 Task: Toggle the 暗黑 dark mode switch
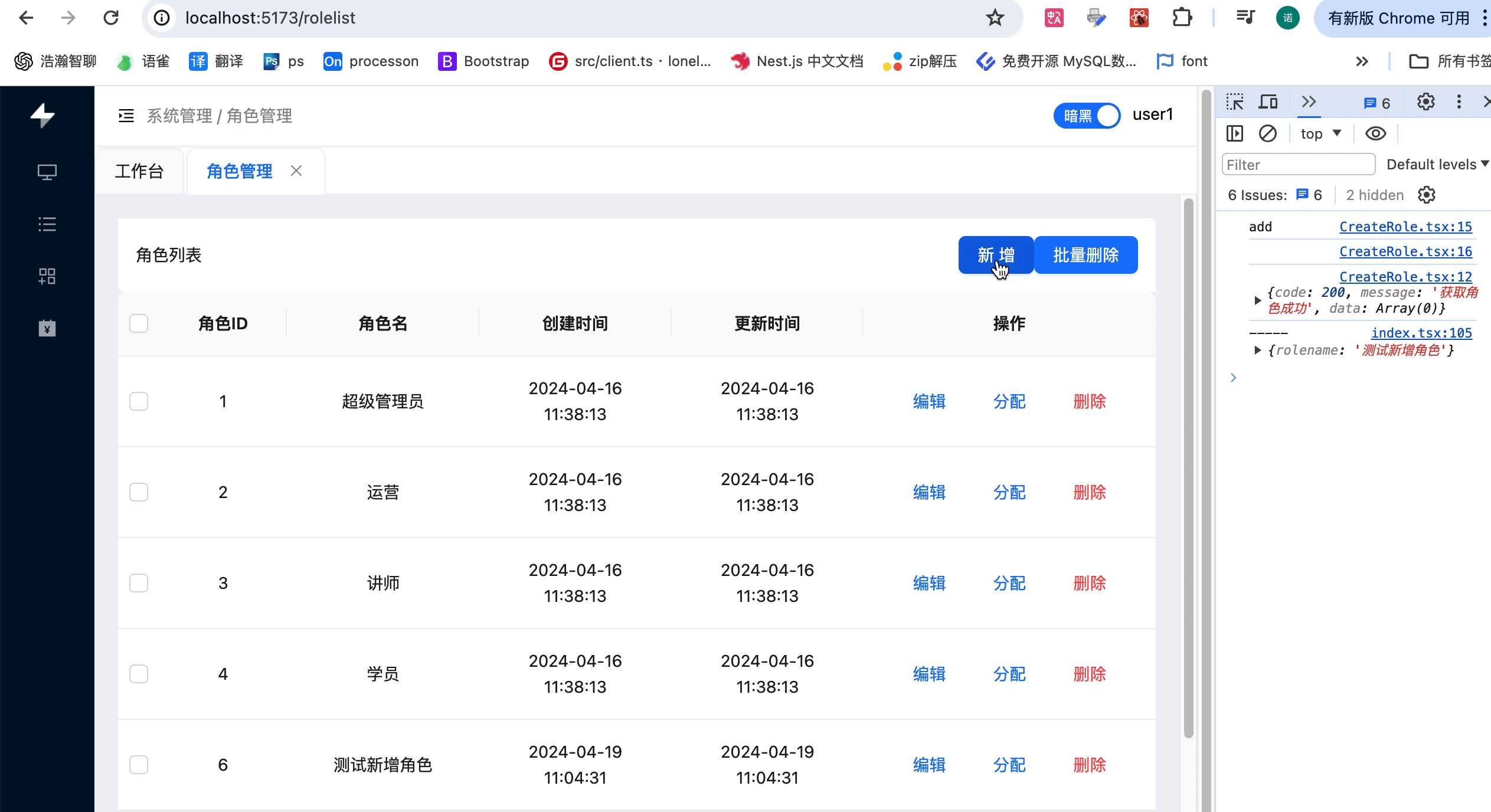(1087, 116)
